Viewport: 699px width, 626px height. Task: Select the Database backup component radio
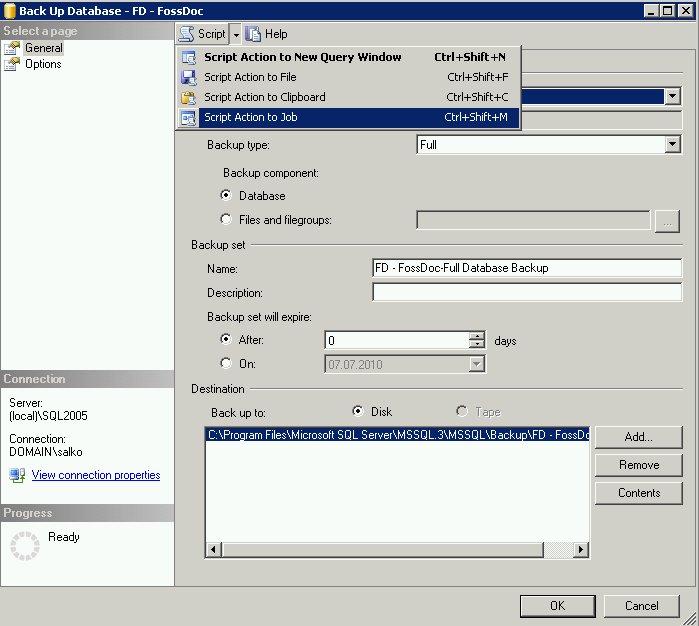[226, 195]
